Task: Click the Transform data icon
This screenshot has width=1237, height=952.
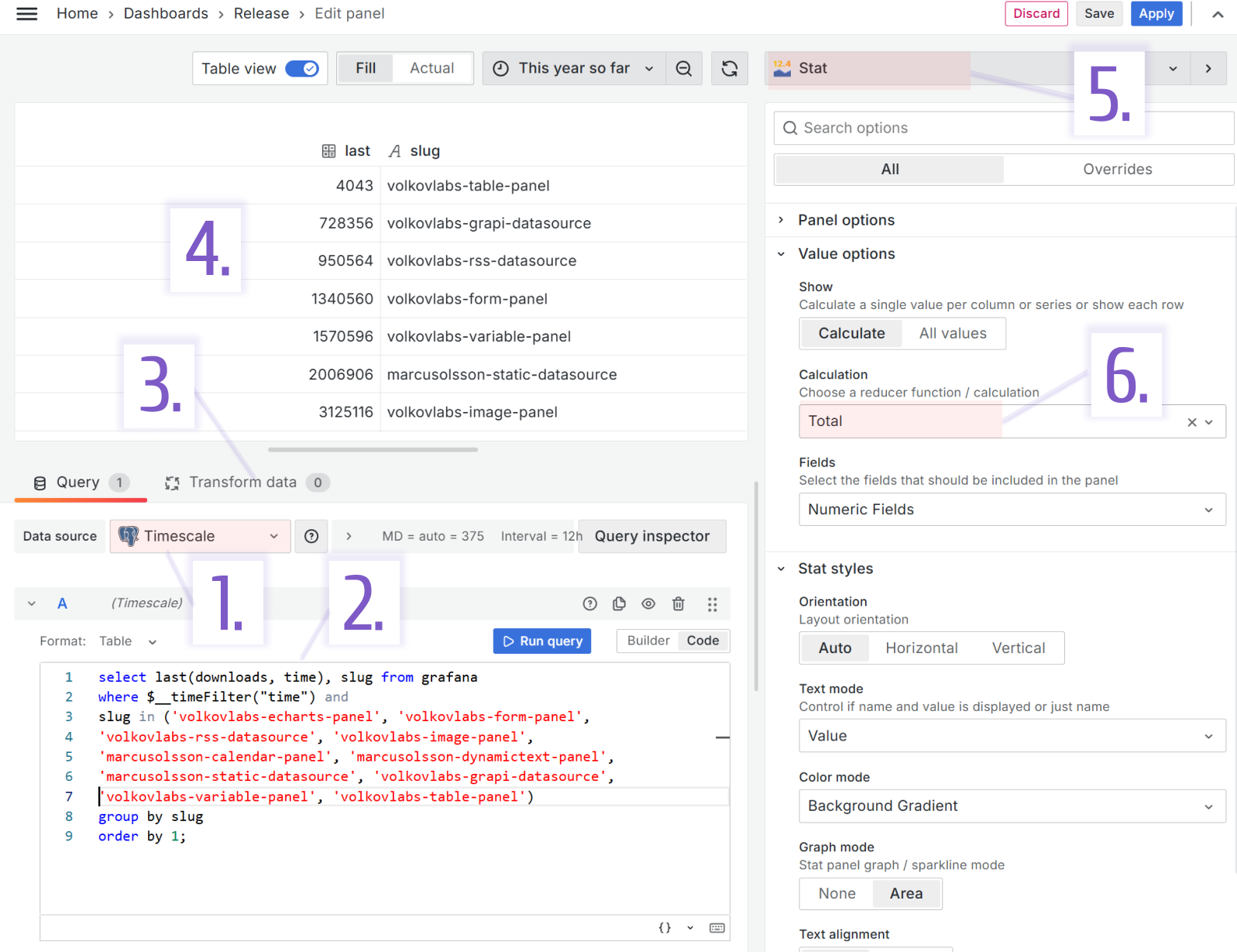Action: tap(172, 483)
